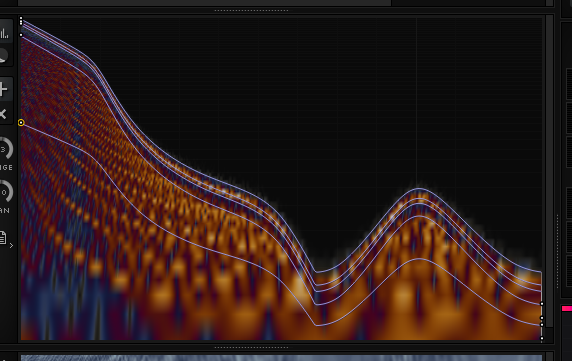
Task: Click the horizontal scrollbar above the envelope editor
Action: coord(204,3)
